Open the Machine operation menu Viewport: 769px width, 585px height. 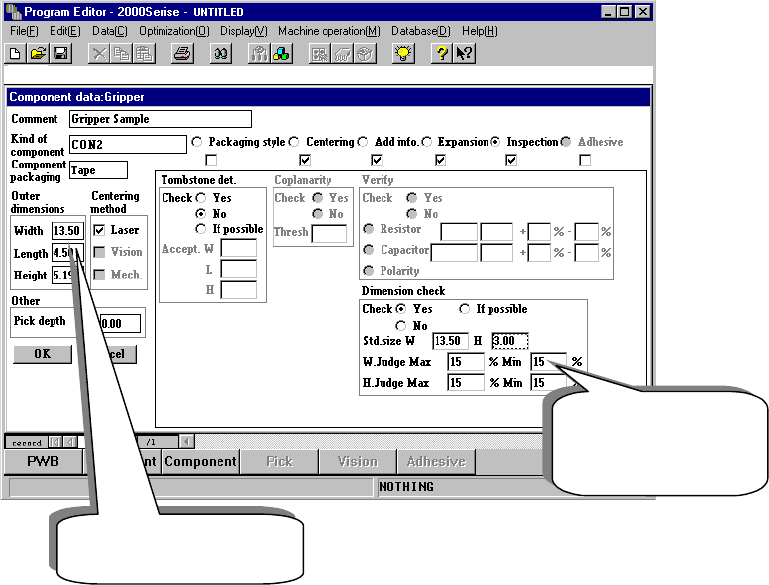click(x=329, y=31)
